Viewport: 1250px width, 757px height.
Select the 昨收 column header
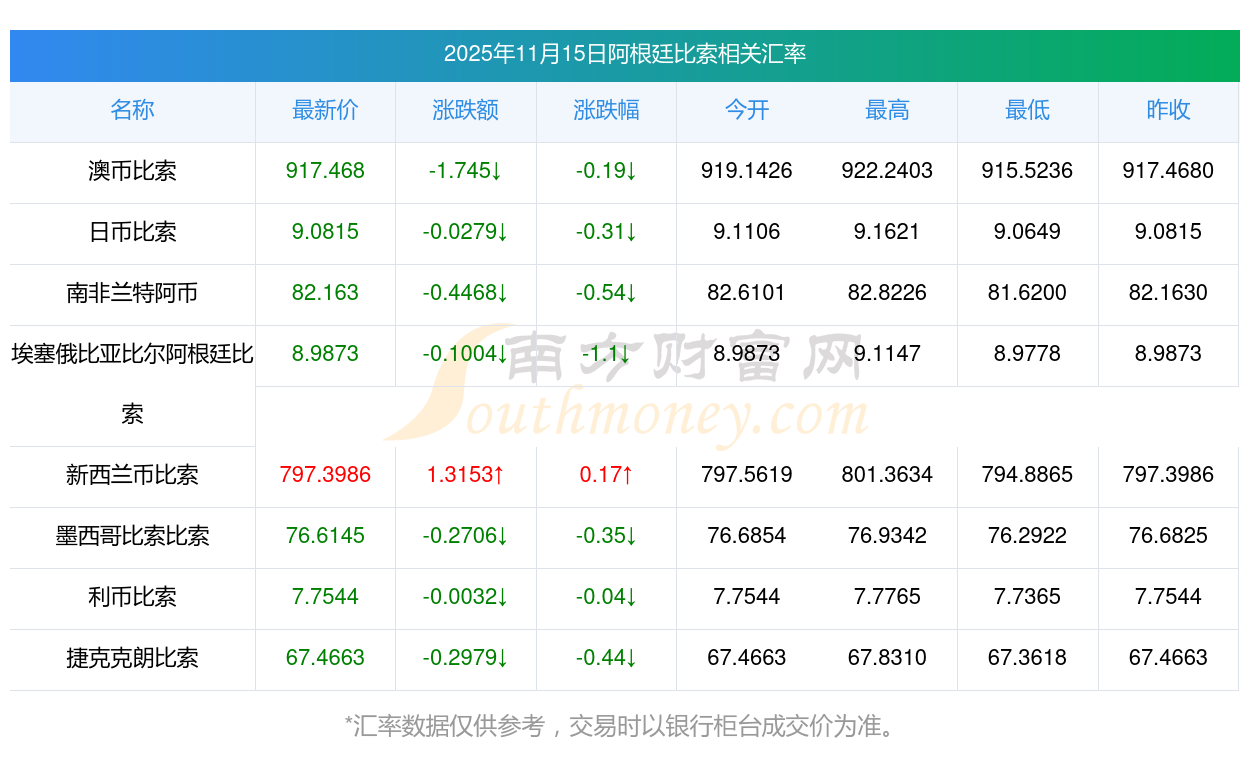click(x=1168, y=110)
